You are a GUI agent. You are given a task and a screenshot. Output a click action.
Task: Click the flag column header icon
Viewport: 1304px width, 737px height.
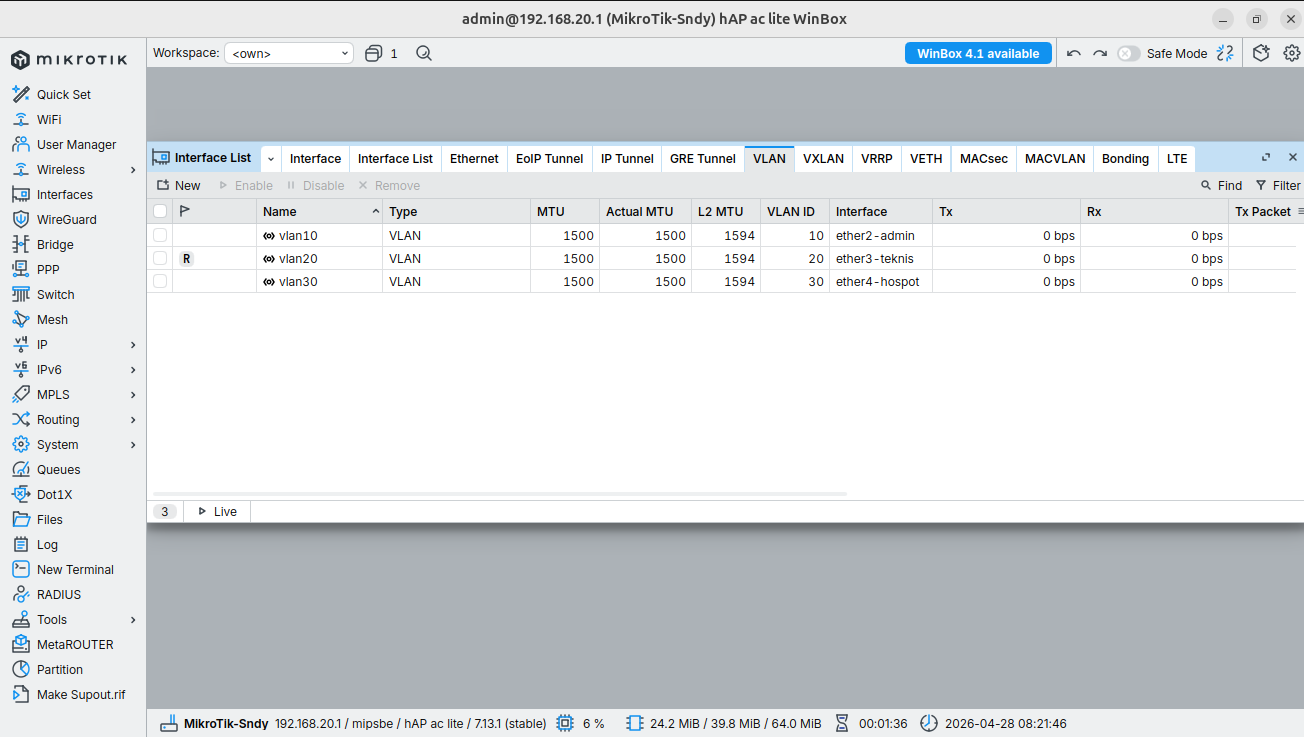click(184, 211)
